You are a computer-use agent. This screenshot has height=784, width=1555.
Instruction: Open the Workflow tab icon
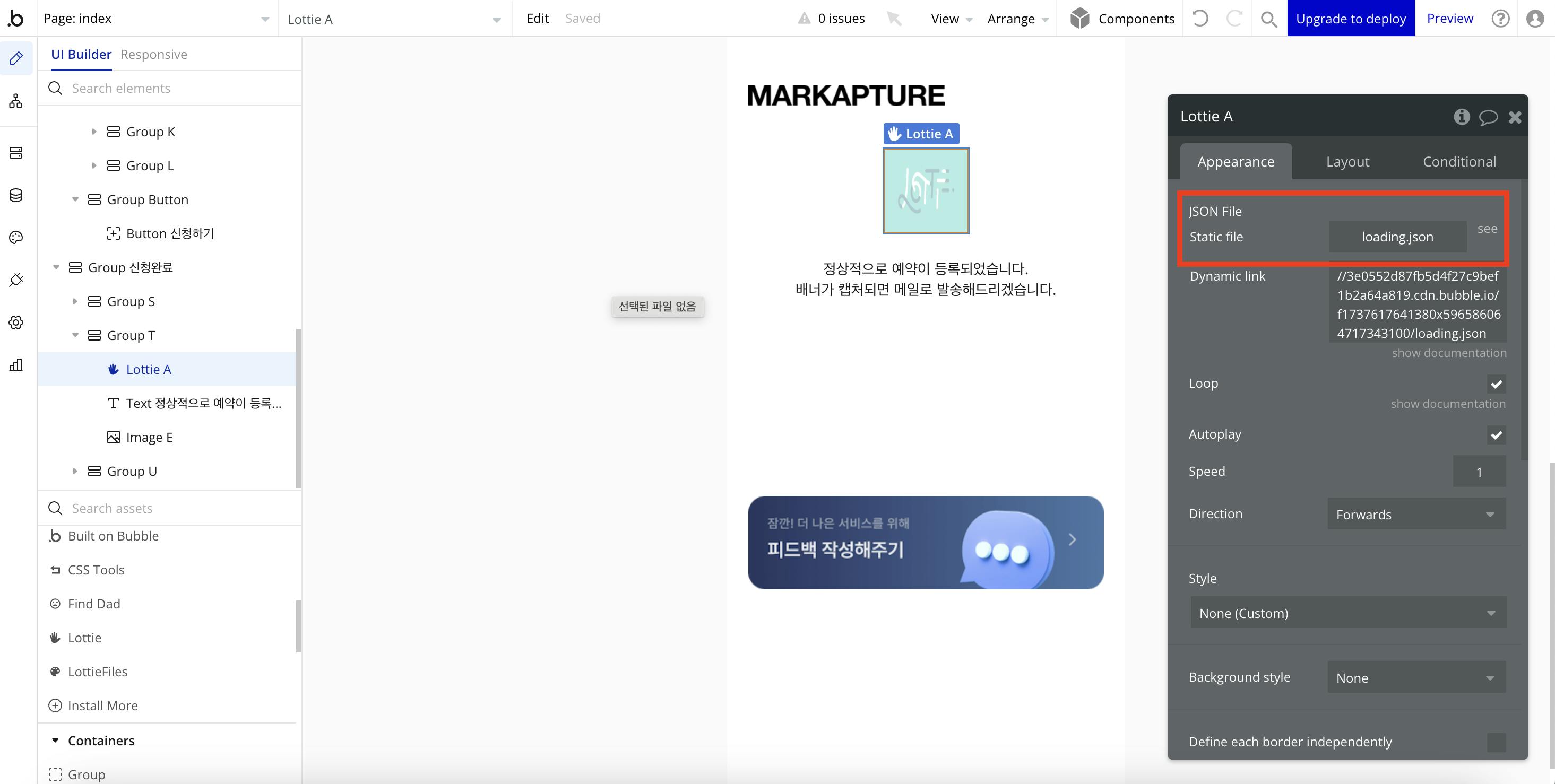(x=16, y=101)
